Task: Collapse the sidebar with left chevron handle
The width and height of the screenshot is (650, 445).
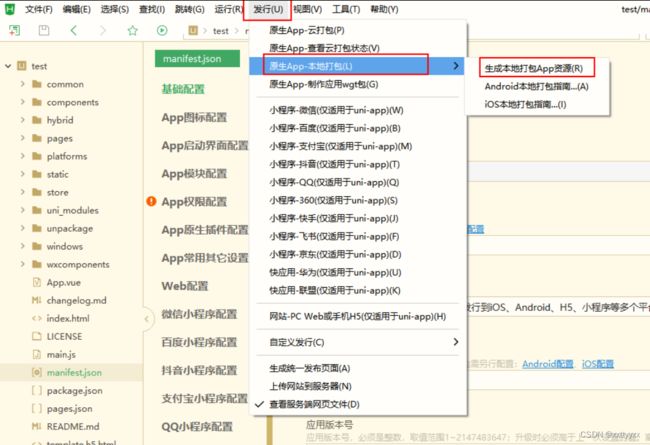Action: click(x=147, y=319)
